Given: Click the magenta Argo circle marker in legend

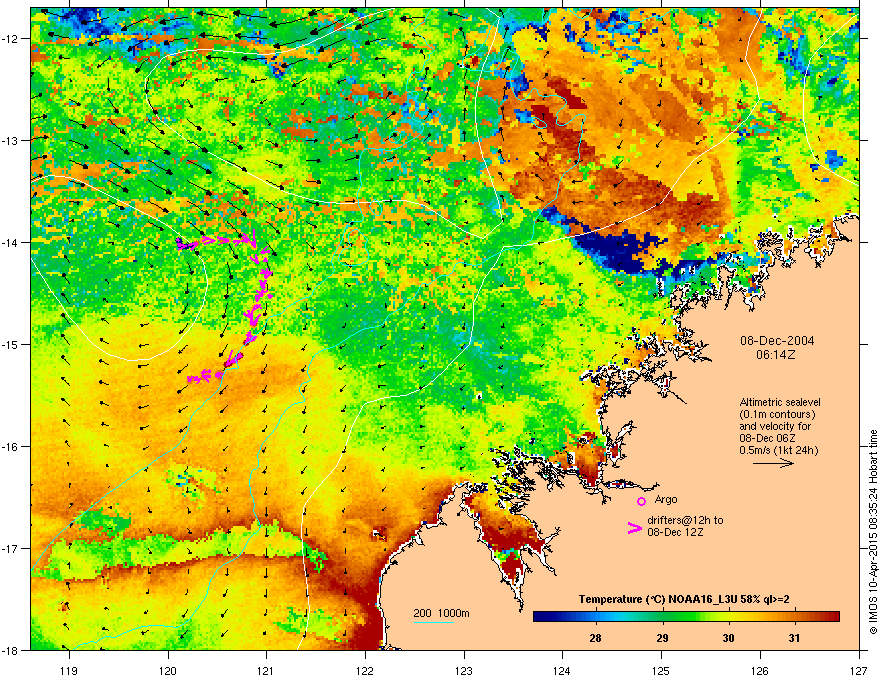Looking at the screenshot, I should (641, 501).
